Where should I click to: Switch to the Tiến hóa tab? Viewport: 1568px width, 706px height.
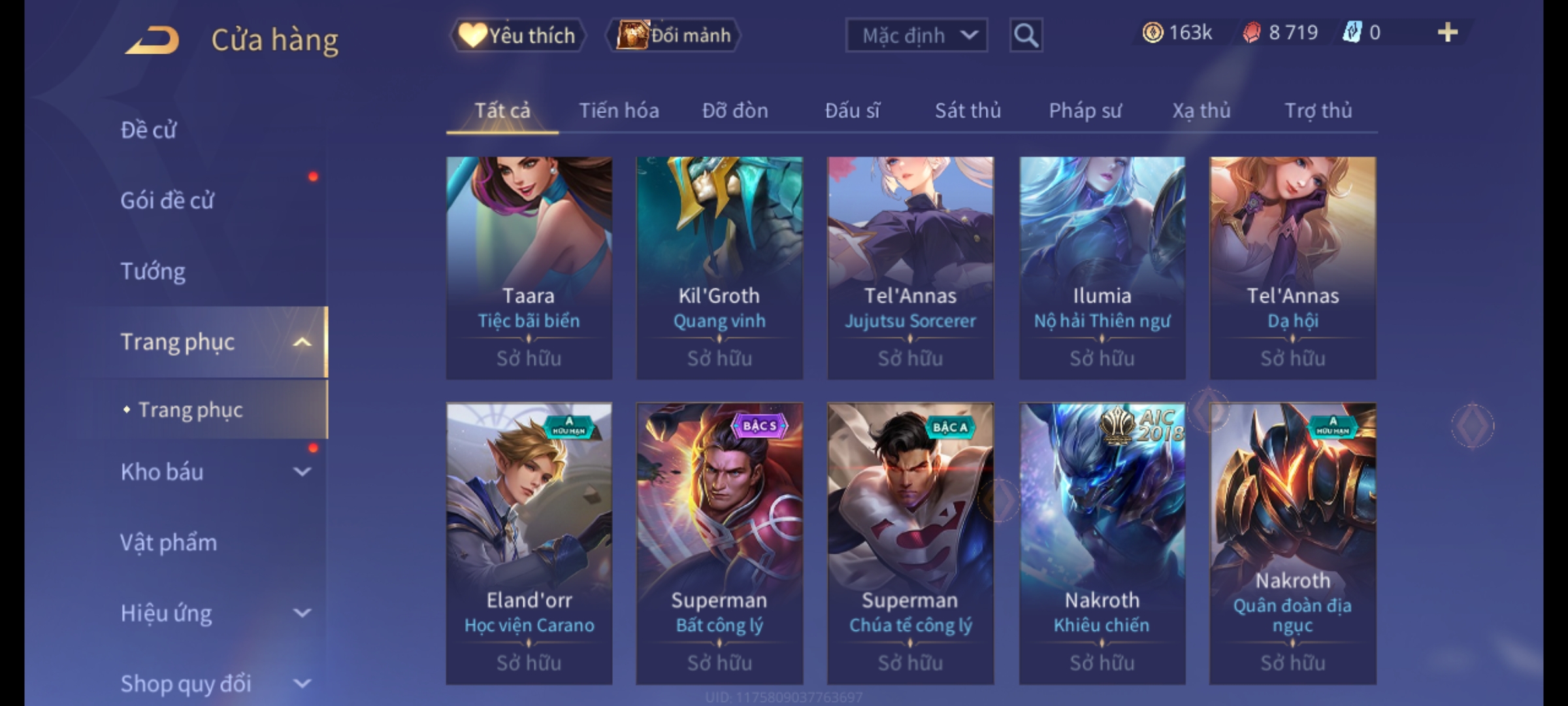[x=619, y=110]
